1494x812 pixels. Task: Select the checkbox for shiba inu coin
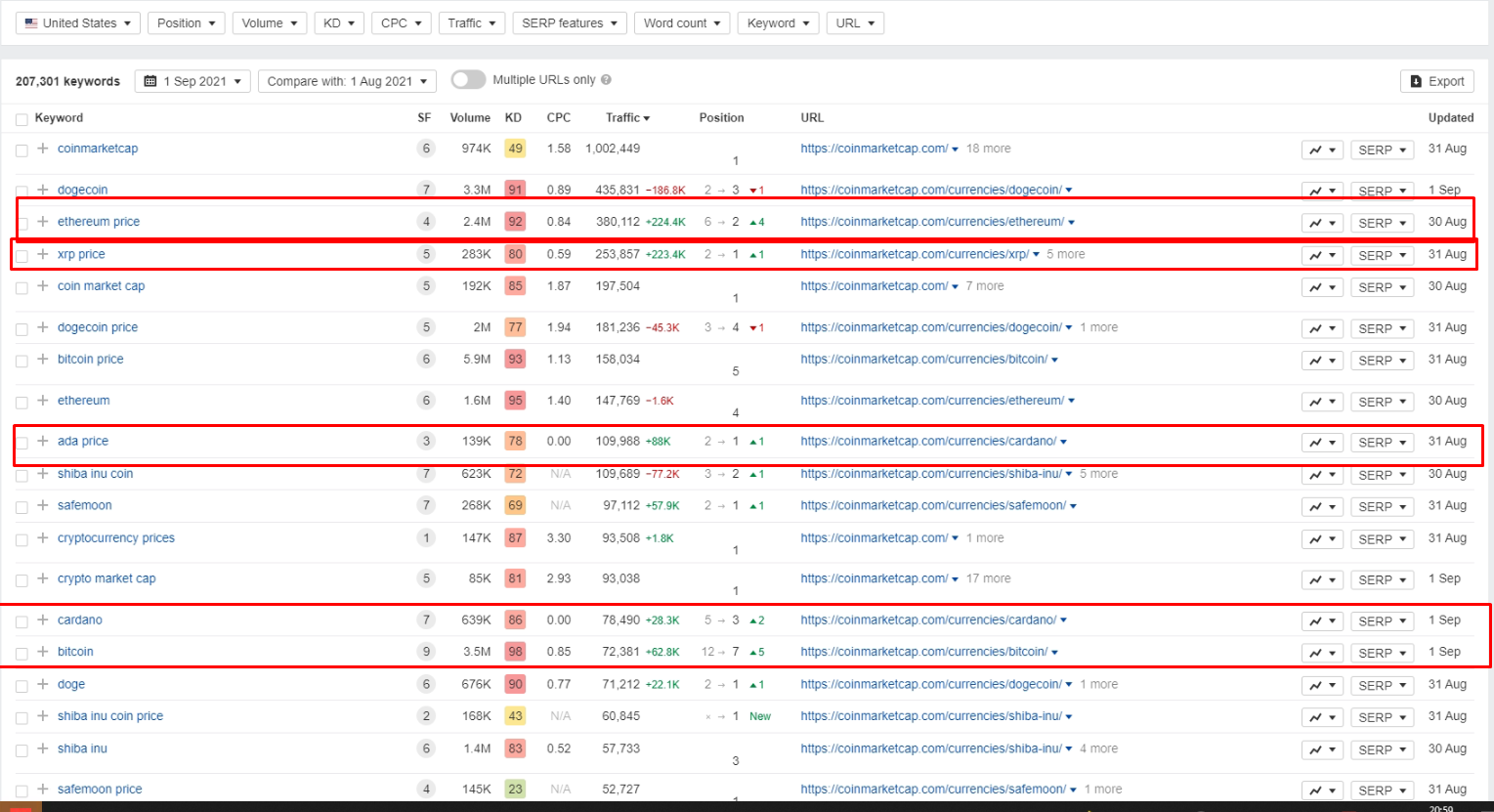pos(21,476)
